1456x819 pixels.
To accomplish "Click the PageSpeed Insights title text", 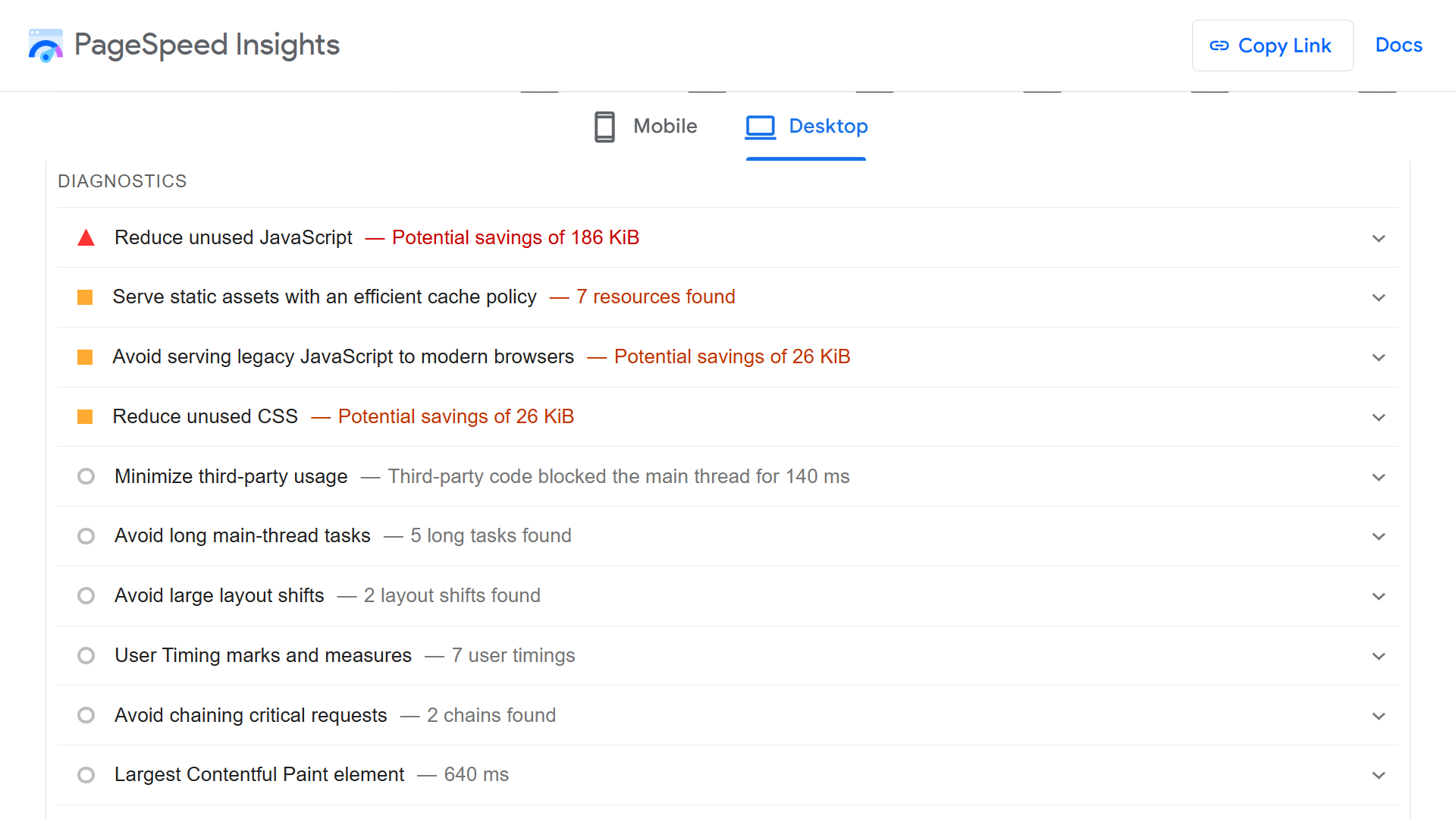I will click(x=207, y=45).
